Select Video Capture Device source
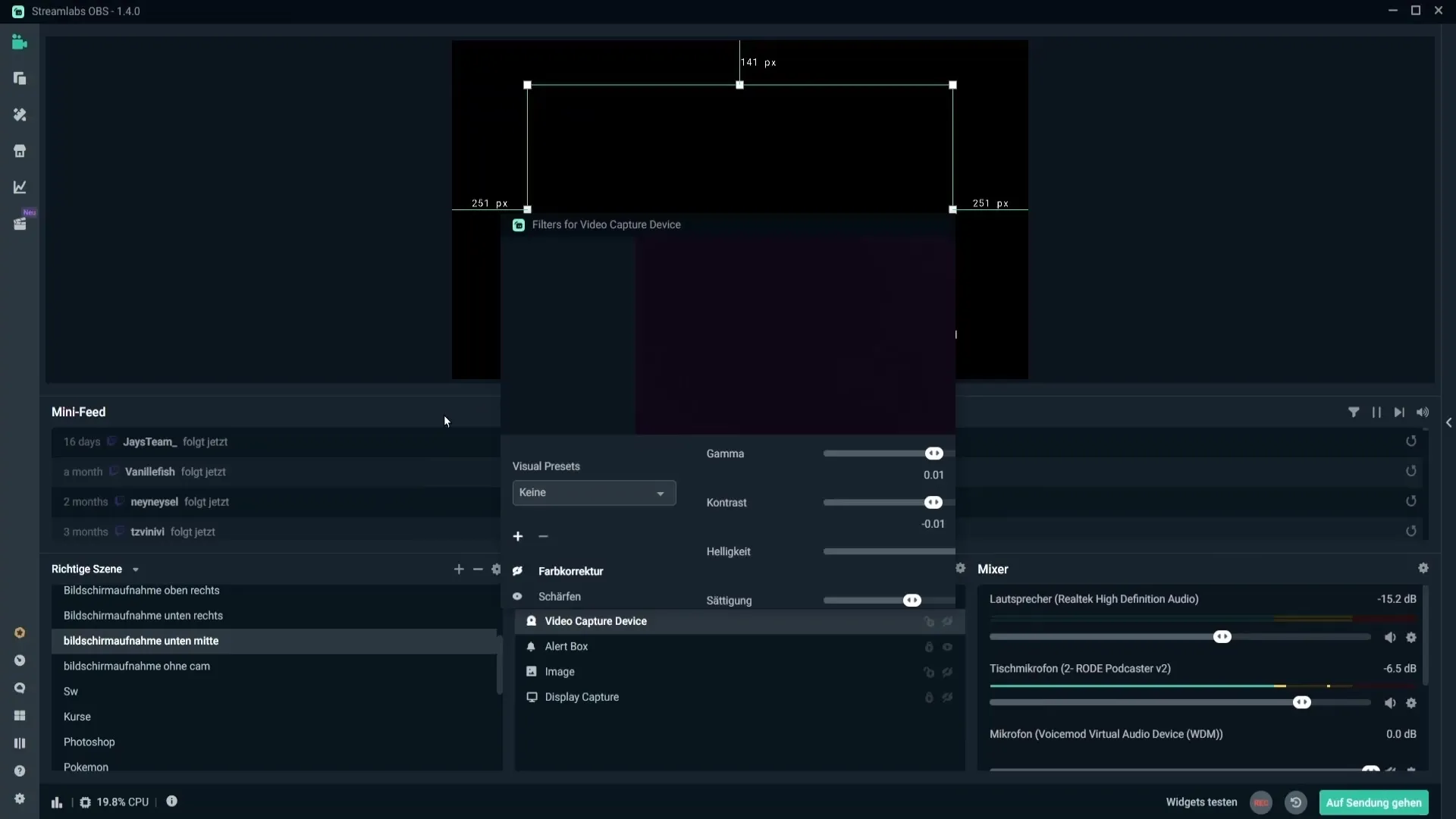The width and height of the screenshot is (1456, 819). (595, 621)
